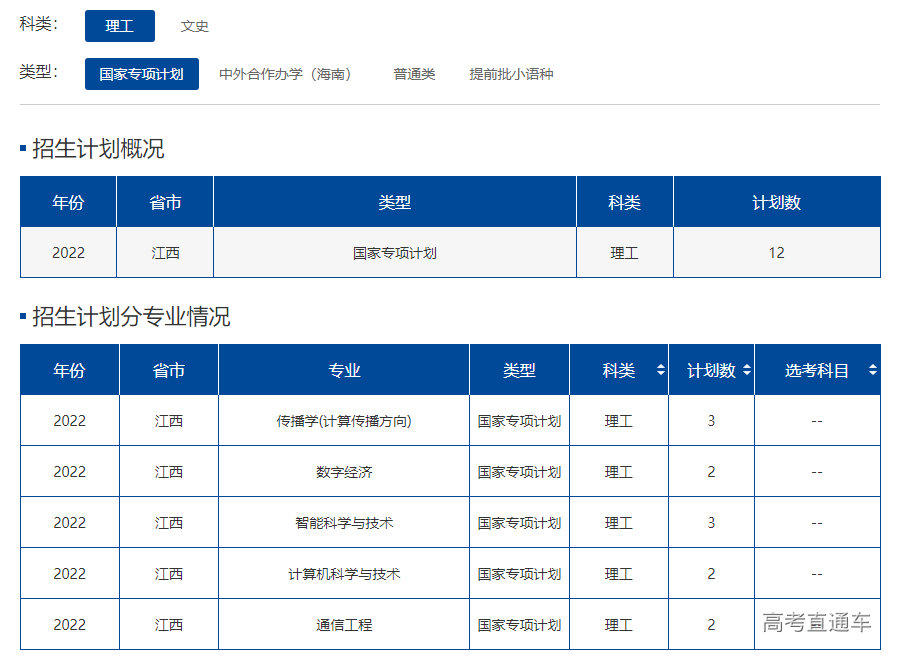The width and height of the screenshot is (900, 662).
Task: Select the 提前批小语种 type
Action: click(x=511, y=74)
